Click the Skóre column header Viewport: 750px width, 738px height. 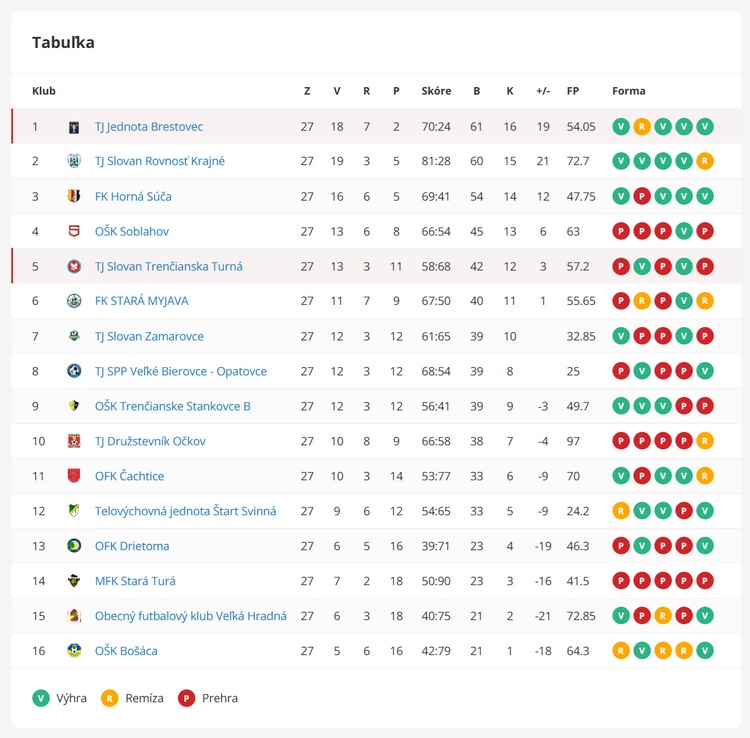click(436, 91)
